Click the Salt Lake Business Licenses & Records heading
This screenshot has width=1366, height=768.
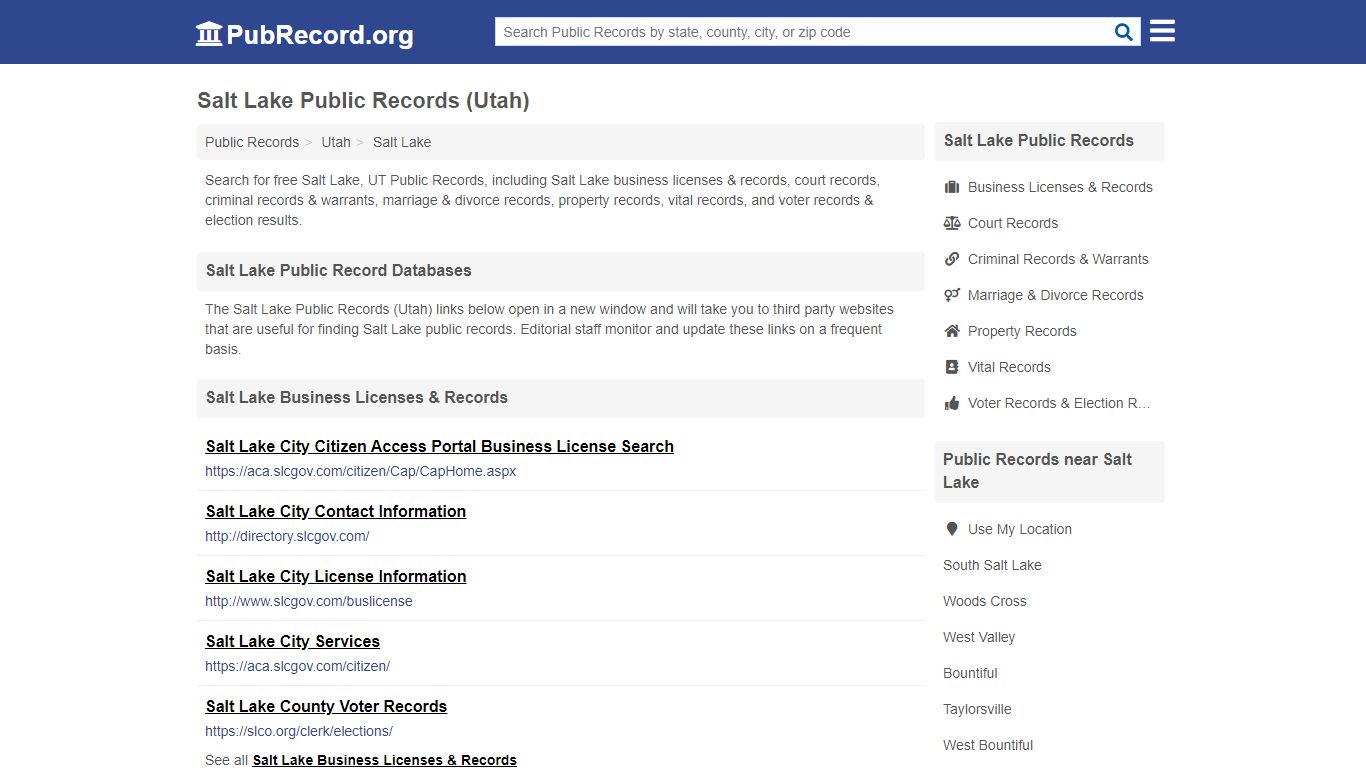point(357,397)
